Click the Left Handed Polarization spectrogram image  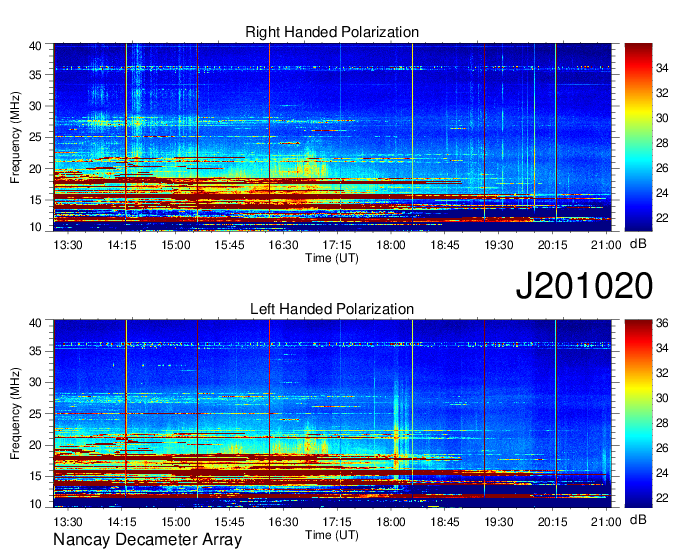[x=332, y=414]
